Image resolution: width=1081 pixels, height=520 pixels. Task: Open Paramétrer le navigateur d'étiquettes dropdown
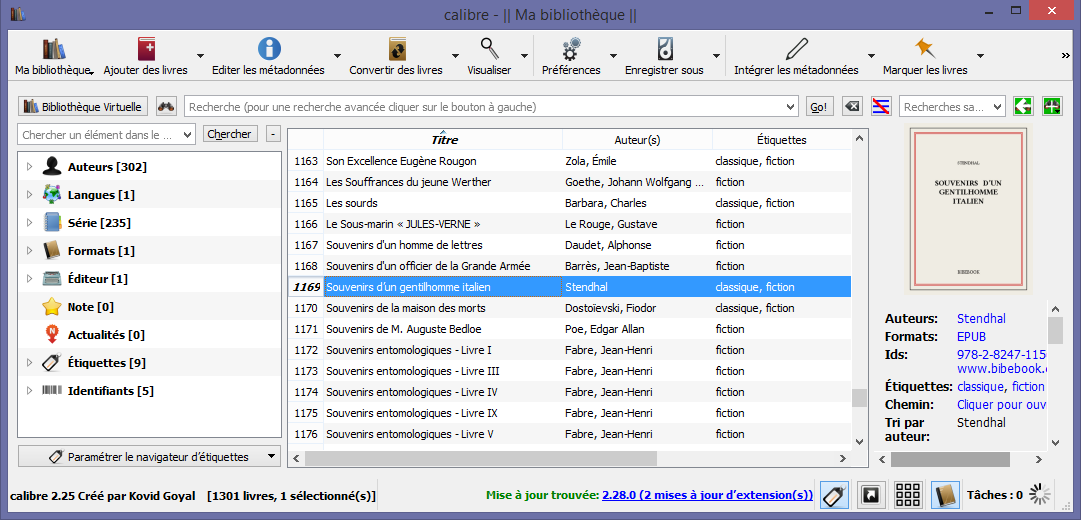click(x=149, y=457)
